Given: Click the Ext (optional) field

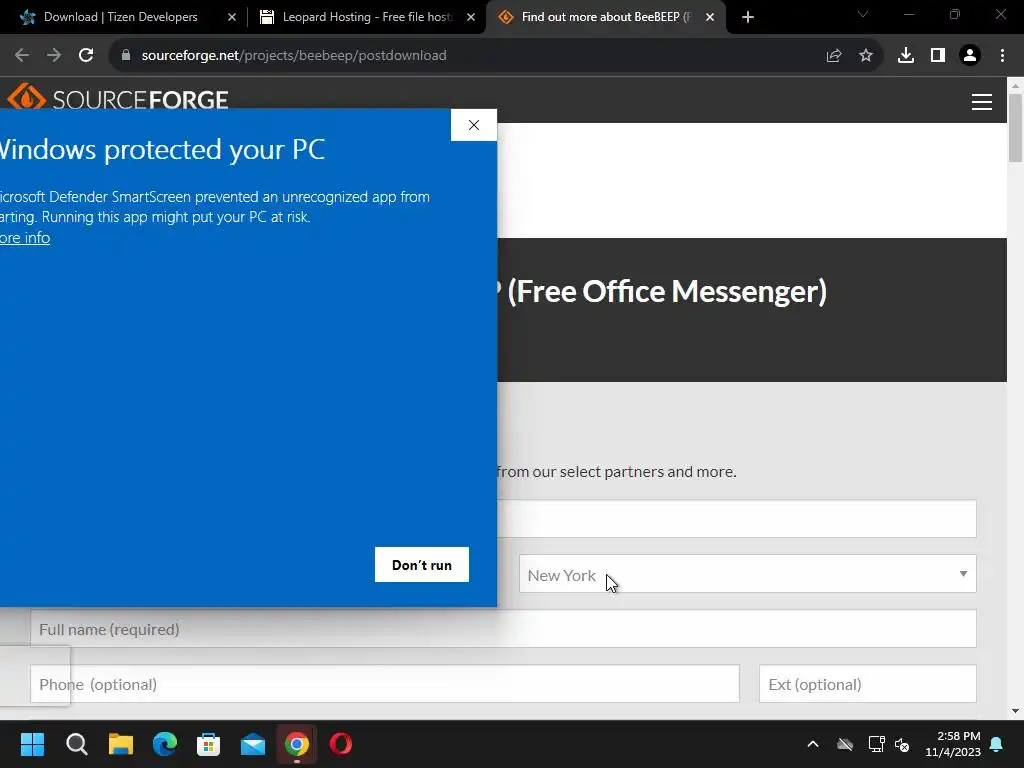Looking at the screenshot, I should [x=867, y=684].
